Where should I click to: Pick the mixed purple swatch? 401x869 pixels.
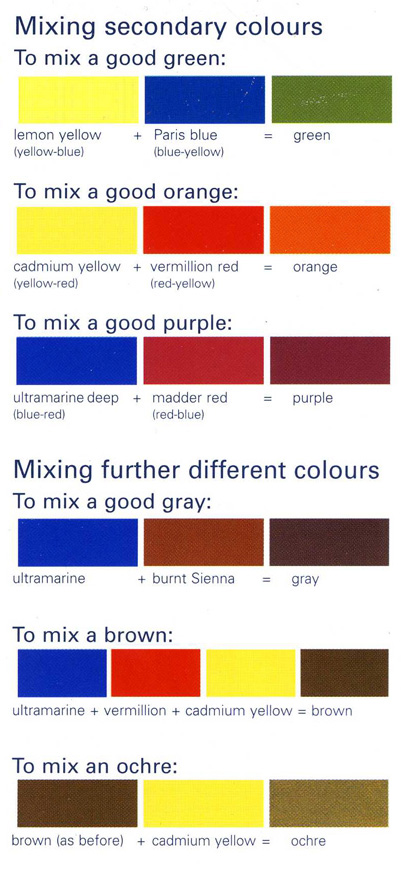[330, 361]
